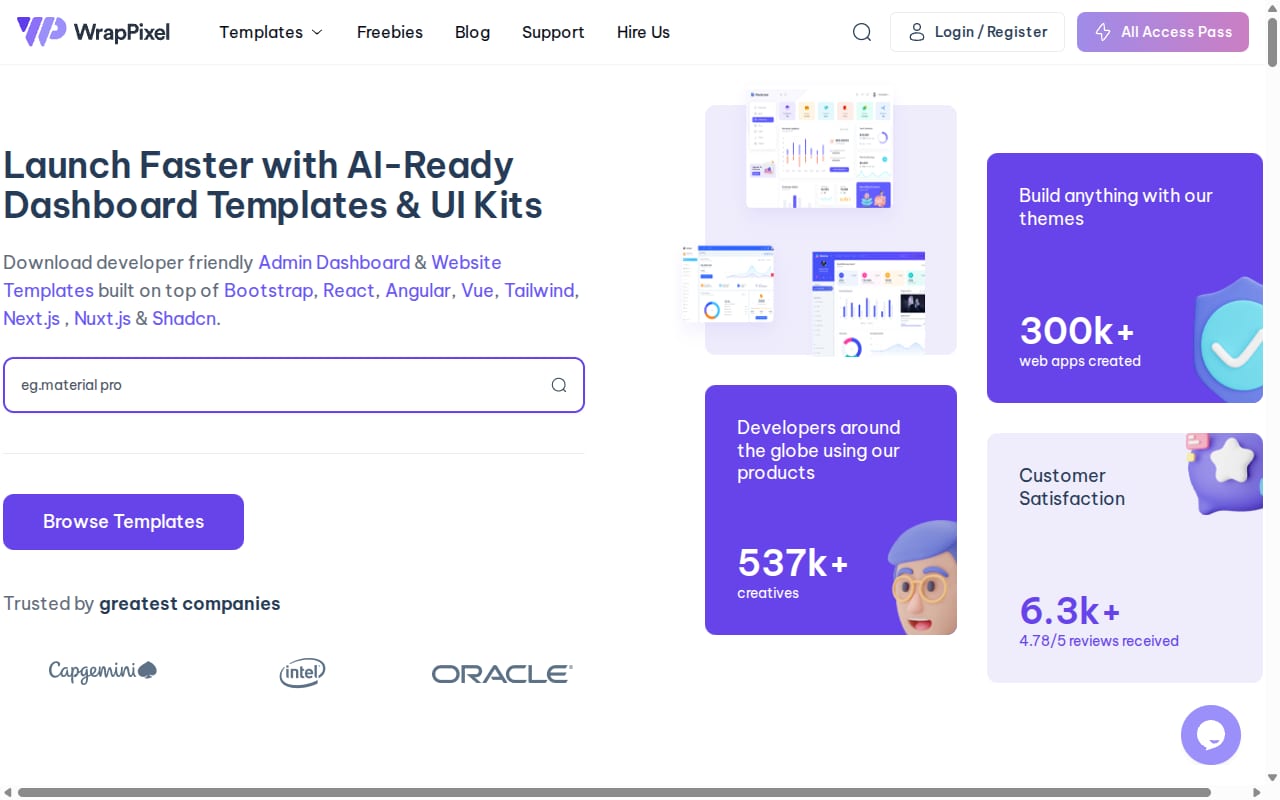Open the chat support bubble
Screen dimensions: 1280x800
(1211, 735)
